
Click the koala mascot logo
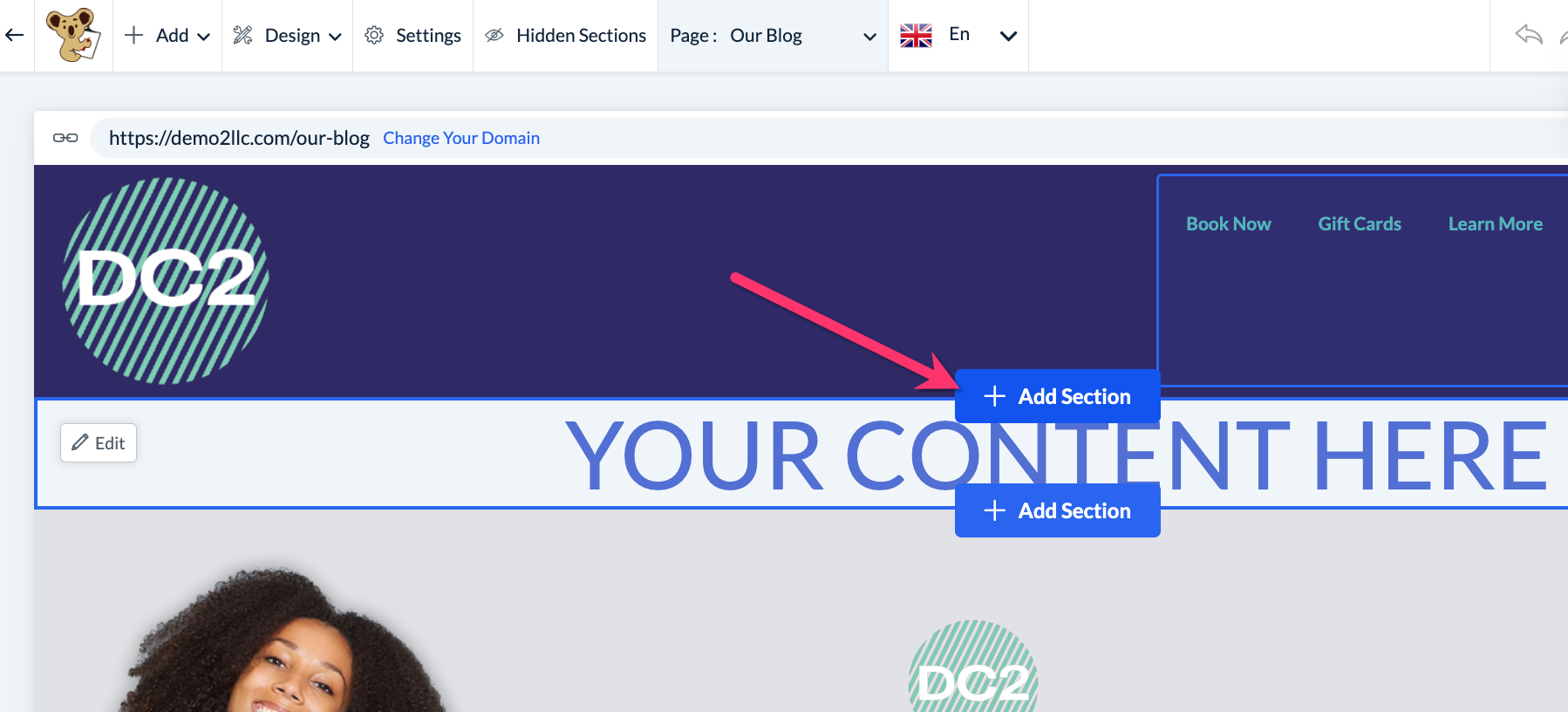[x=73, y=35]
